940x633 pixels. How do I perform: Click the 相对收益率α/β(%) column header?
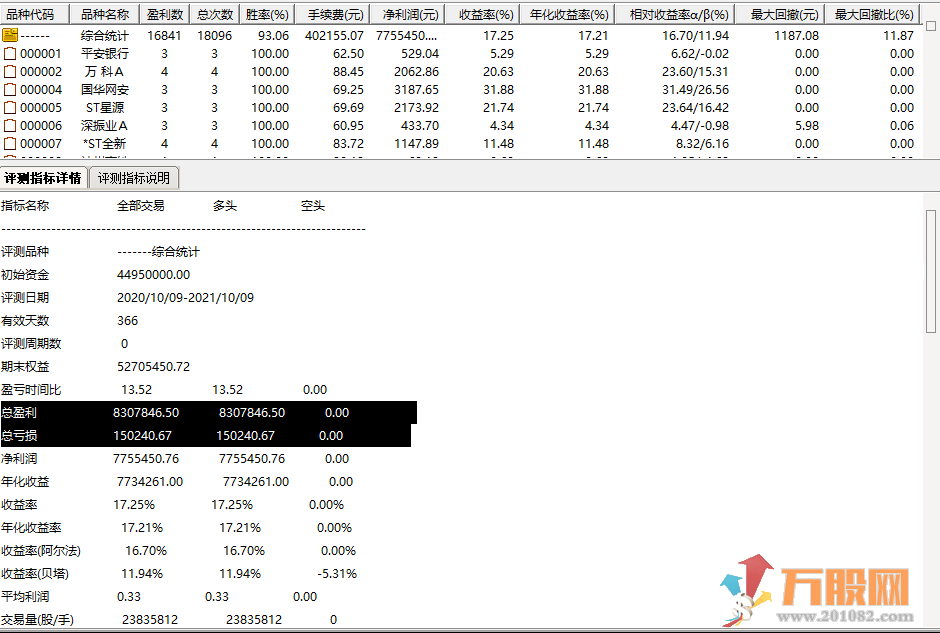[x=674, y=14]
